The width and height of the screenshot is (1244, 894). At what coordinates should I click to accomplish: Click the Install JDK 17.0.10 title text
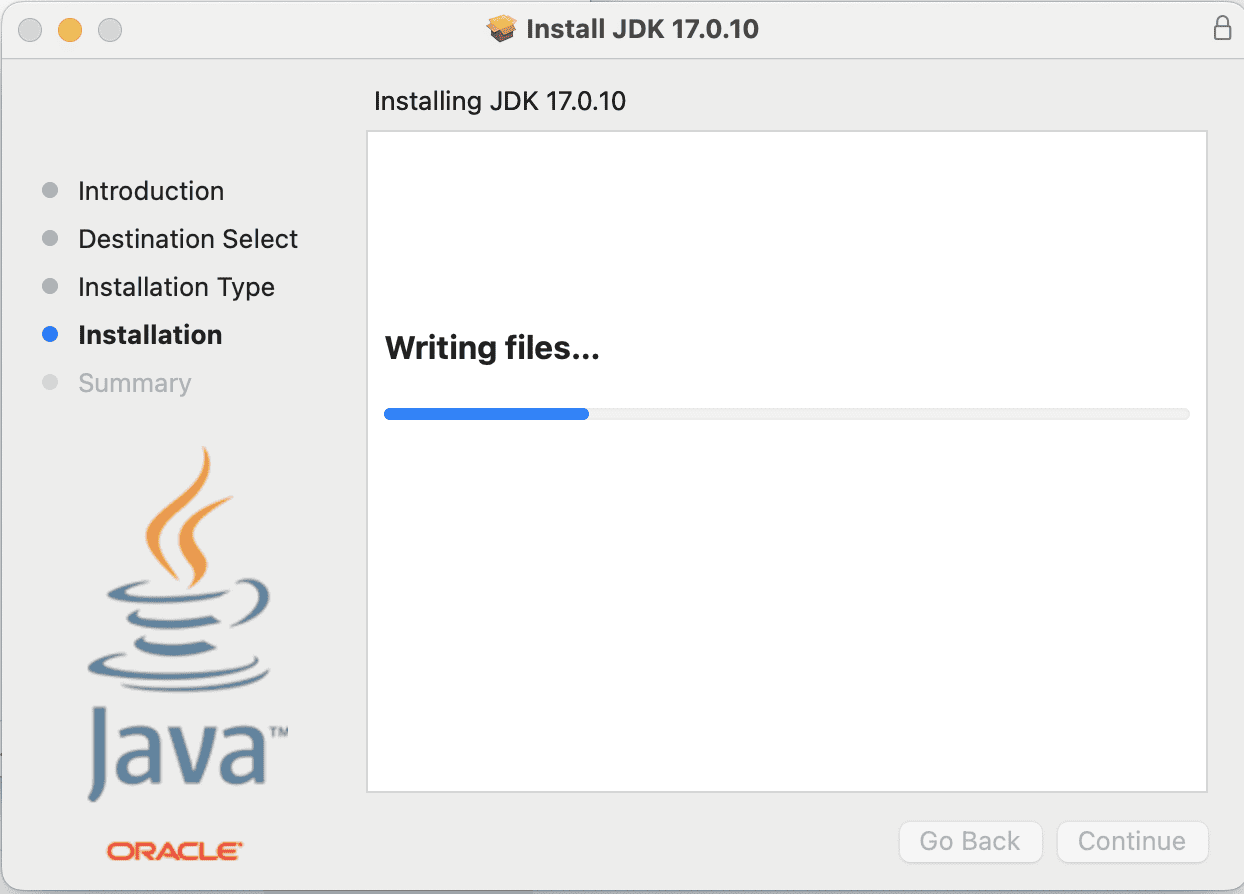pos(641,28)
